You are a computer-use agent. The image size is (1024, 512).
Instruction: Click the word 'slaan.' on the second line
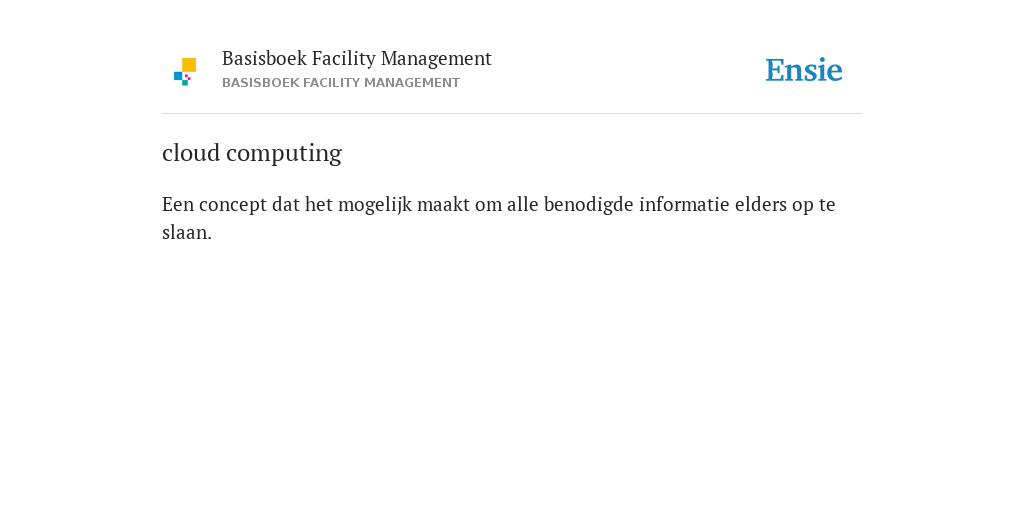187,232
